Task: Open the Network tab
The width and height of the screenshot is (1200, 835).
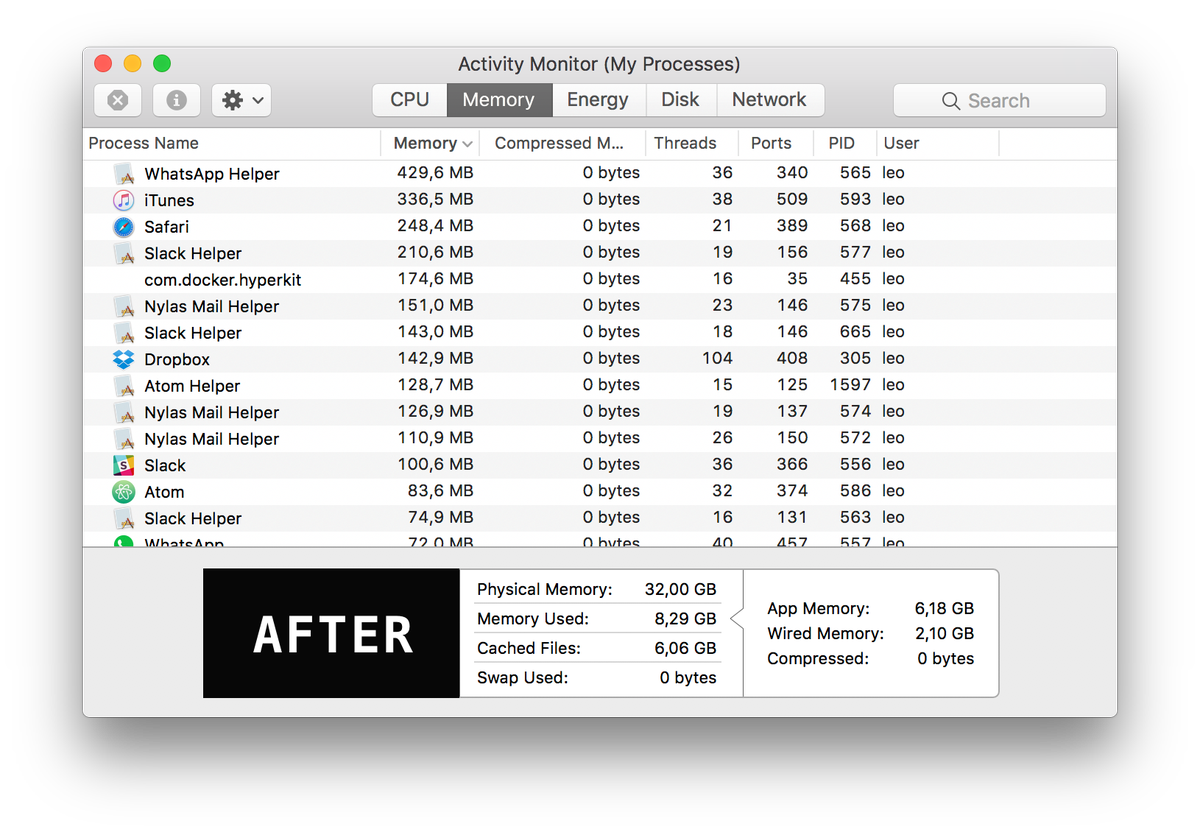Action: click(769, 100)
